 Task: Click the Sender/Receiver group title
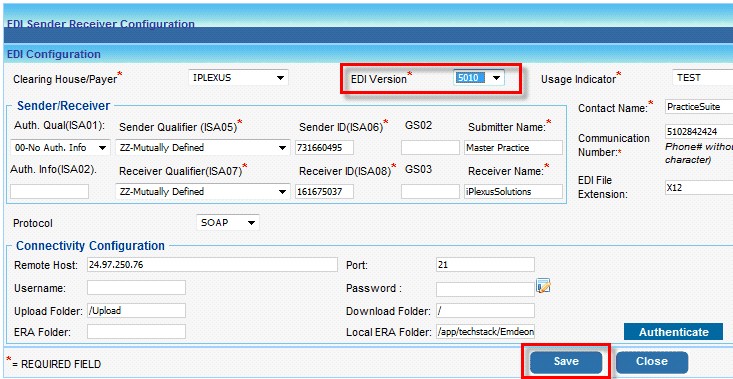click(x=64, y=106)
